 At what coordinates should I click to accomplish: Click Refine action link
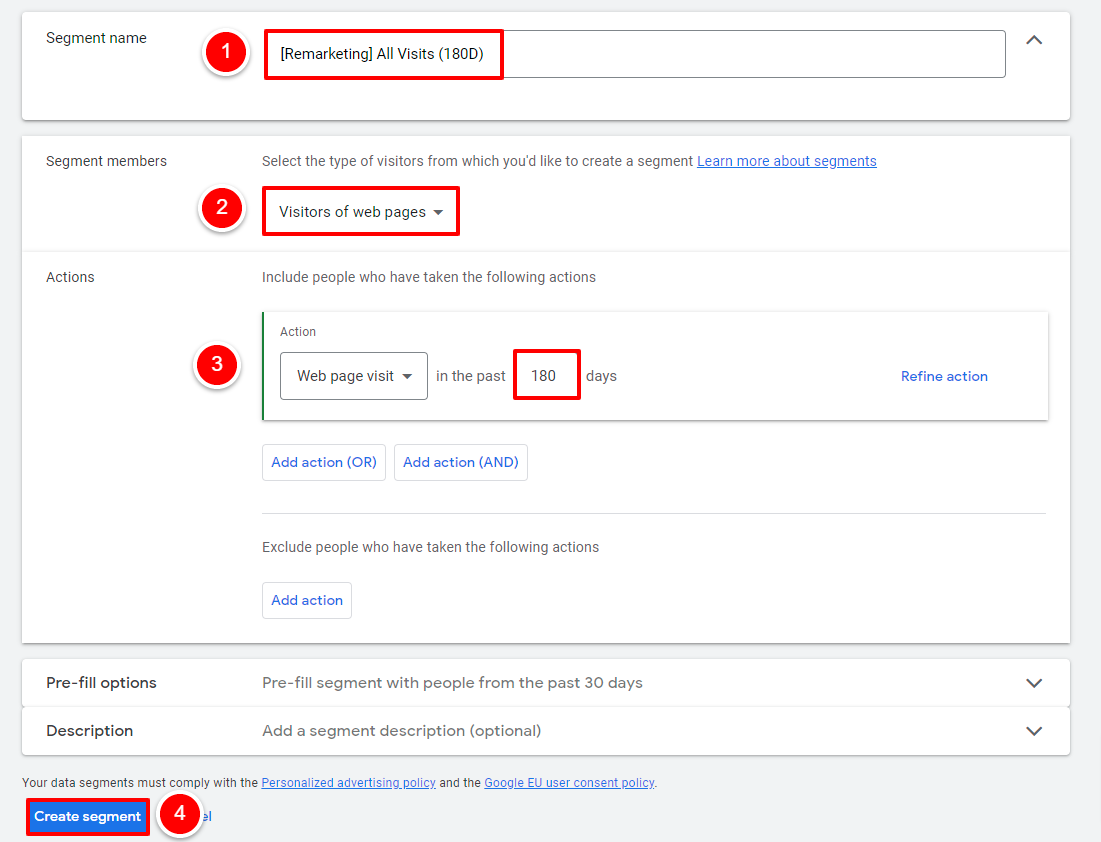click(x=944, y=376)
